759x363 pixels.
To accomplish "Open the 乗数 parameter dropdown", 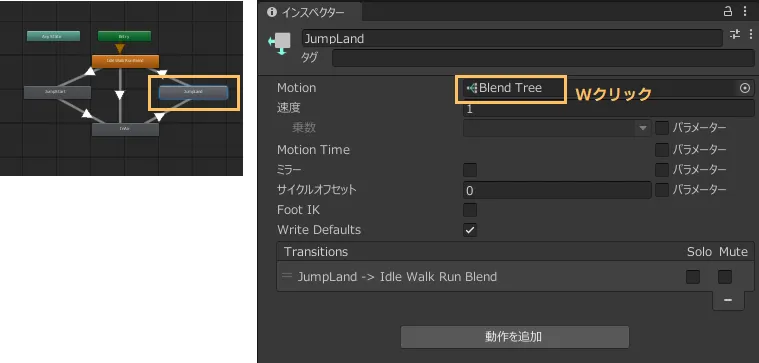I will pyautogui.click(x=557, y=128).
